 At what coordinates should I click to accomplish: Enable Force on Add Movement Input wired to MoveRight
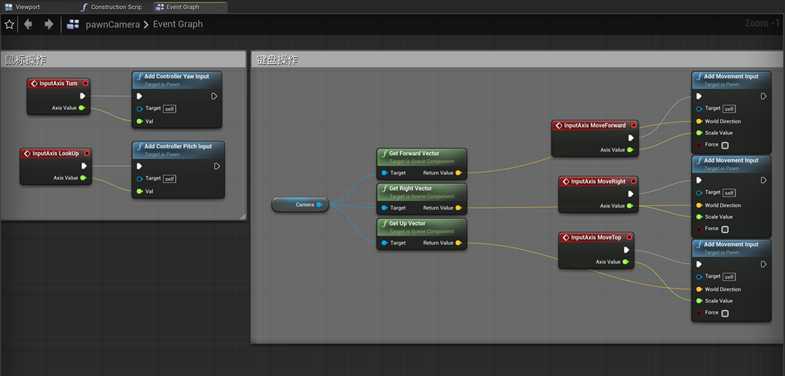click(x=725, y=229)
